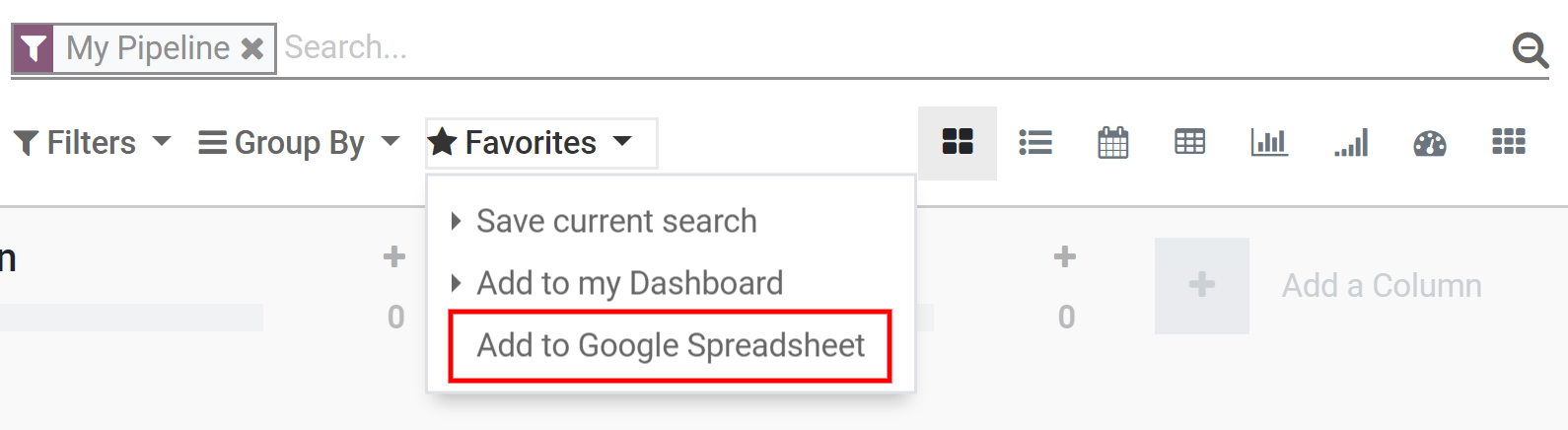Open the Pivot table view icon
Screen dimensions: 1568x430
coord(1190,143)
